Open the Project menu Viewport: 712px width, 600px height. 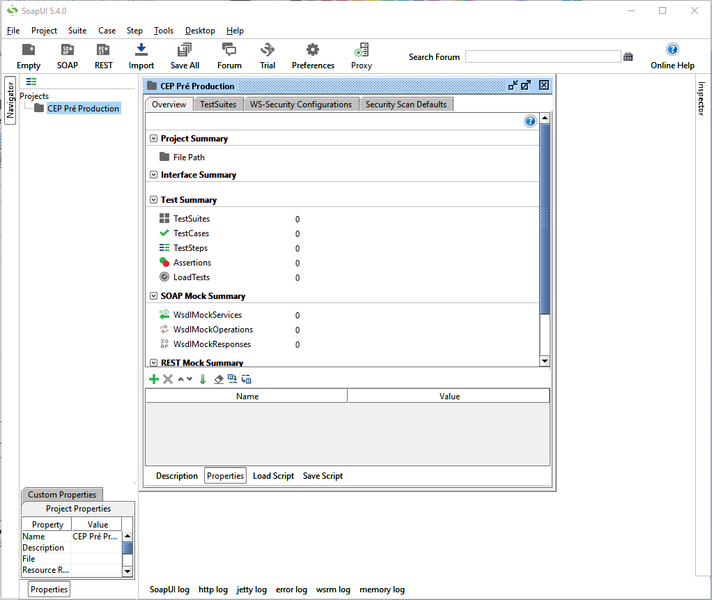(x=44, y=30)
